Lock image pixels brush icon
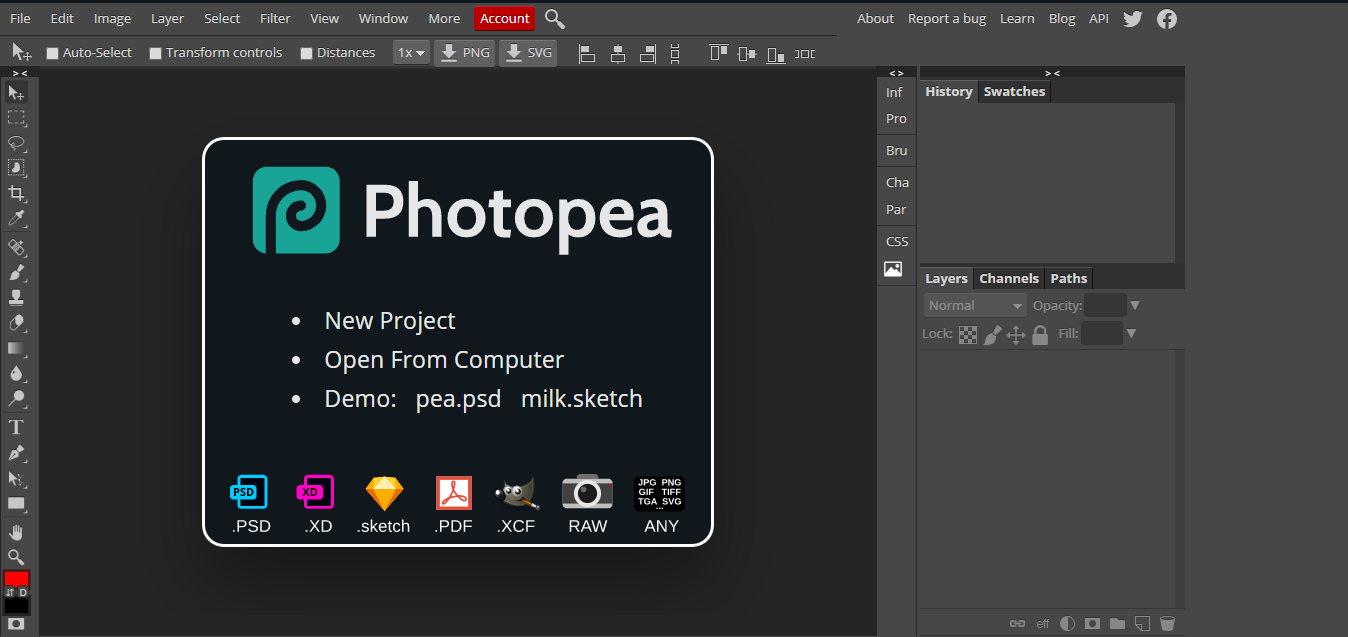This screenshot has width=1348, height=637. click(992, 335)
